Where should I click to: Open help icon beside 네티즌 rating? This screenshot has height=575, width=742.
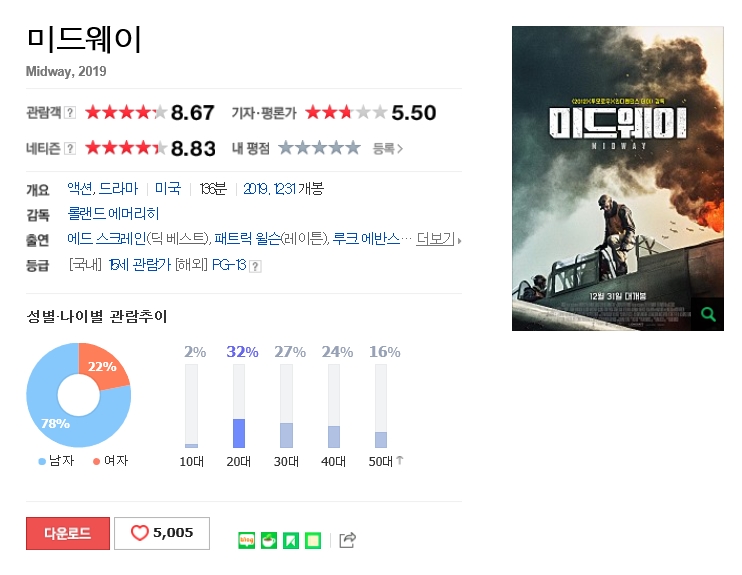click(70, 149)
